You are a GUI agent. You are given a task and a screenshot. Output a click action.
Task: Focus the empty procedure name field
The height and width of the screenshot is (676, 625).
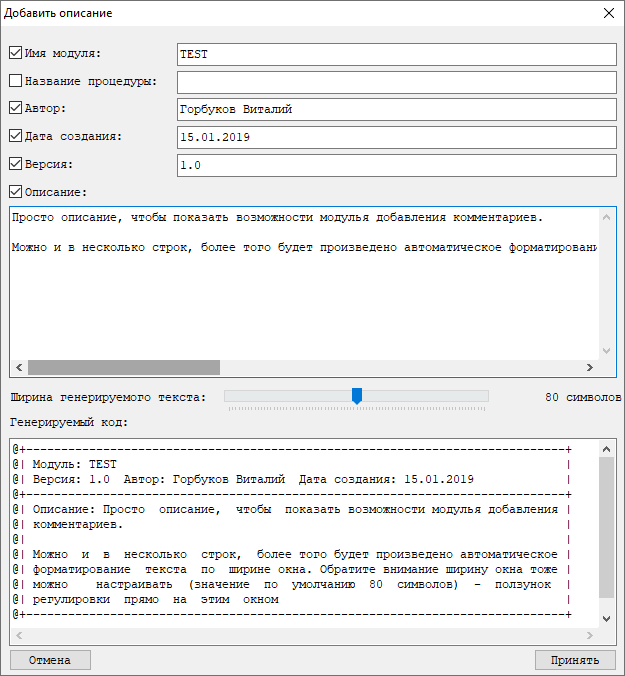(x=397, y=82)
